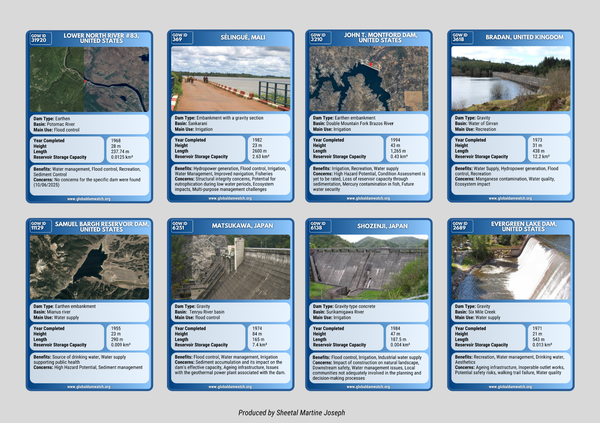Click globaldamwatch.org link on Selingue card
The image size is (600, 423).
(230, 198)
